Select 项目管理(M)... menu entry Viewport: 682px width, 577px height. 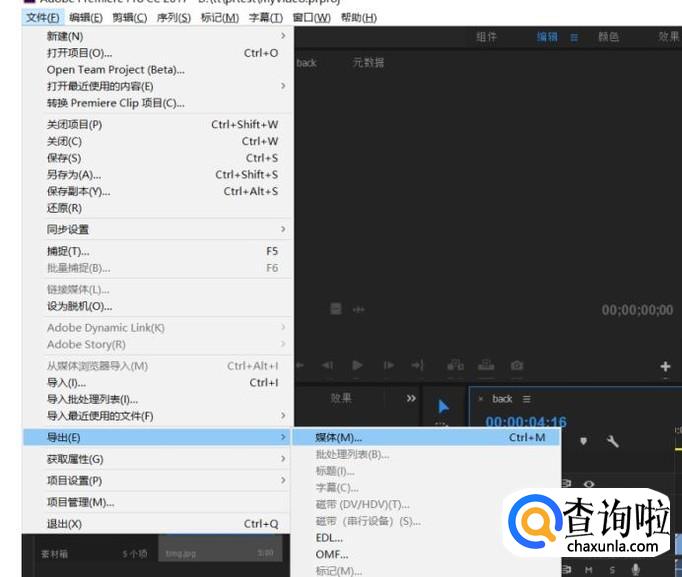[157, 502]
